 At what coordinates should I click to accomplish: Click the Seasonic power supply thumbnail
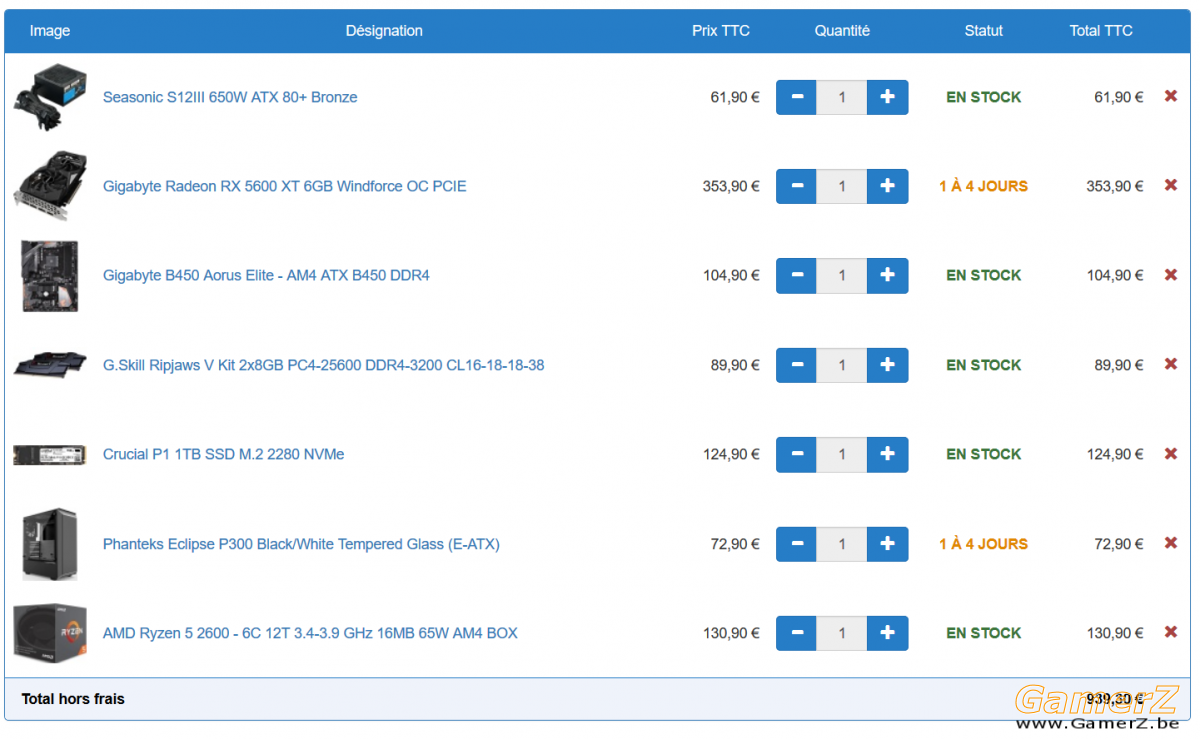[50, 97]
